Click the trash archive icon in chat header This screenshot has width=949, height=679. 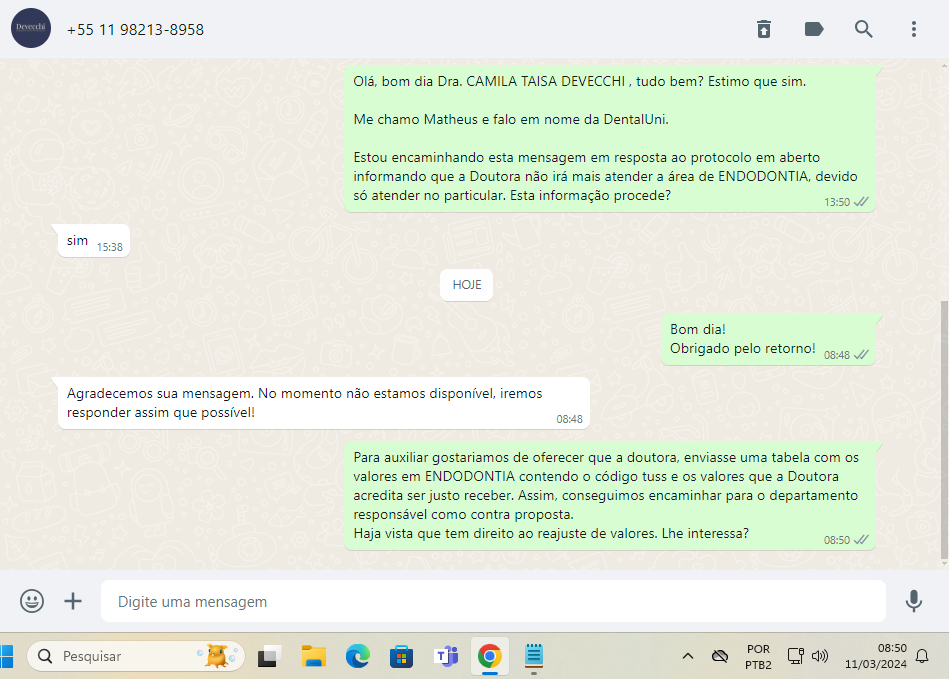[764, 29]
